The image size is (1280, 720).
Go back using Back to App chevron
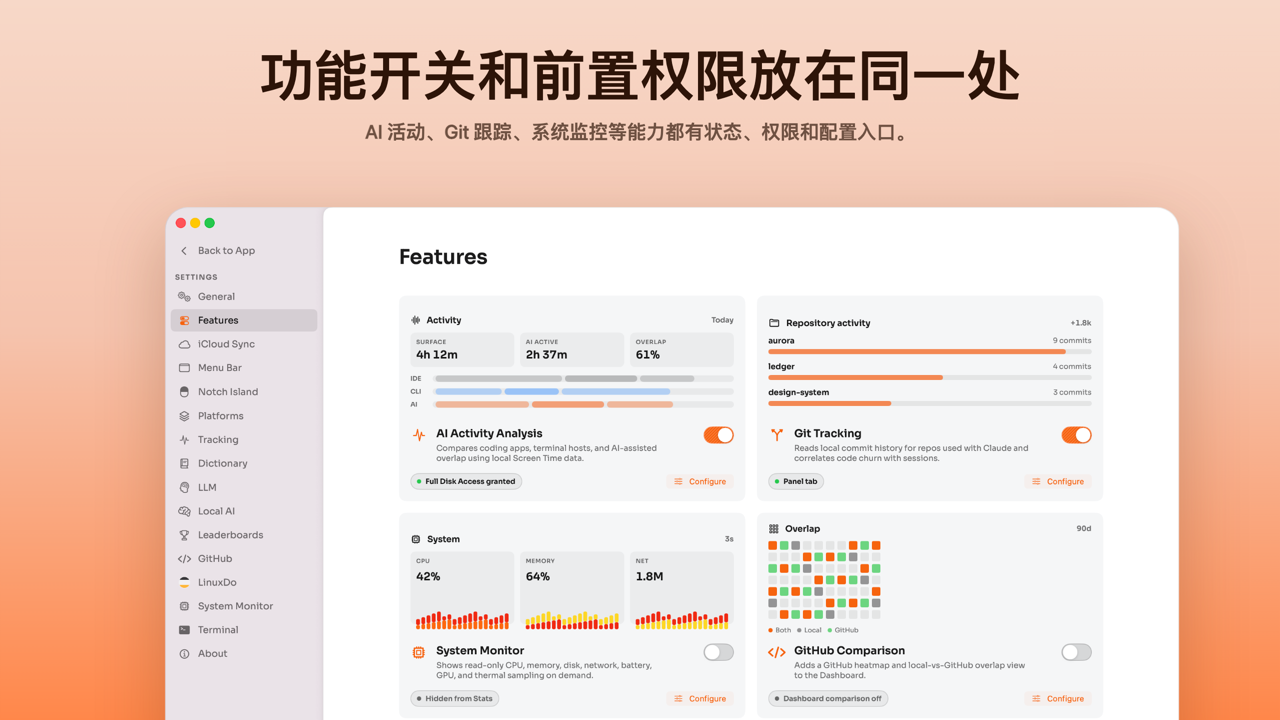tap(184, 251)
